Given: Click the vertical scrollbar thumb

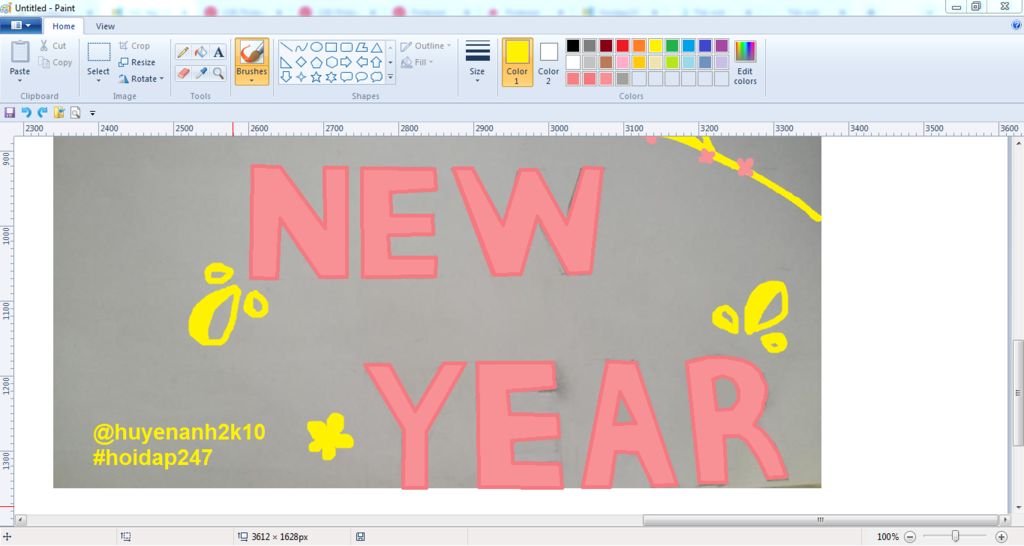Looking at the screenshot, I should point(1017,393).
